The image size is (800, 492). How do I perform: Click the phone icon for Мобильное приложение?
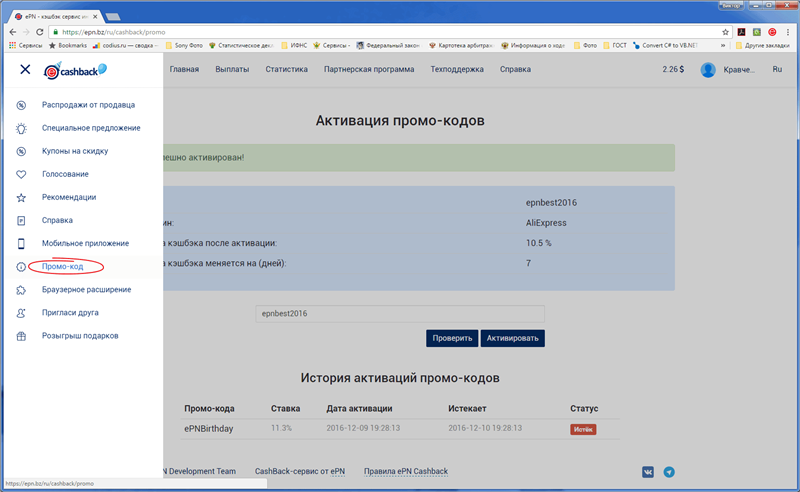point(21,243)
